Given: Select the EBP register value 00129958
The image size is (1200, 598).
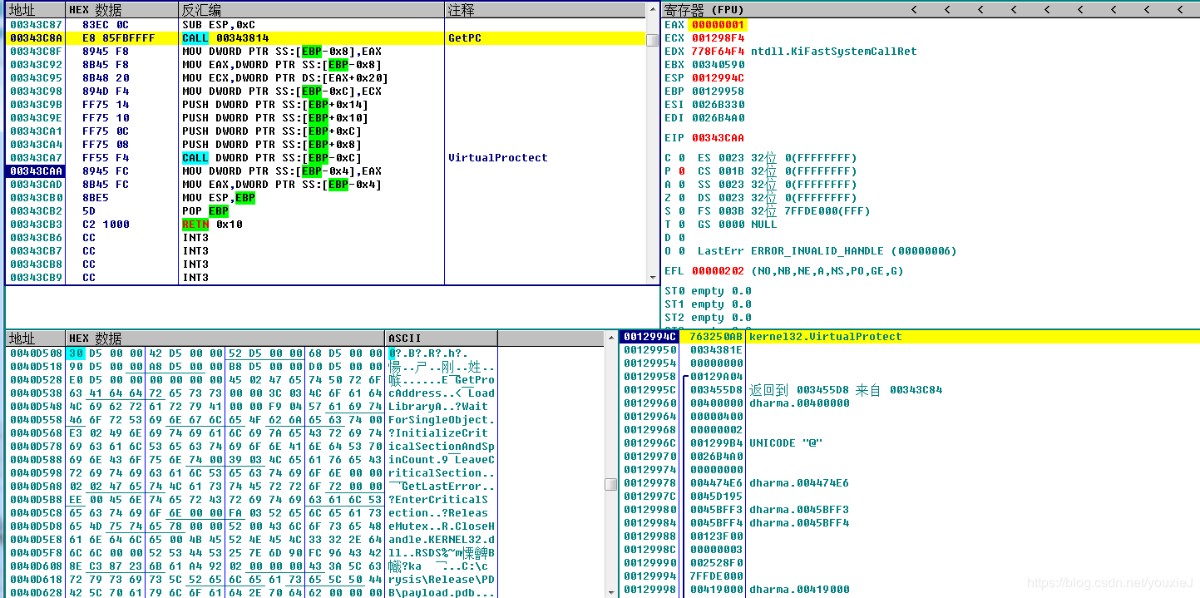Looking at the screenshot, I should point(718,91).
